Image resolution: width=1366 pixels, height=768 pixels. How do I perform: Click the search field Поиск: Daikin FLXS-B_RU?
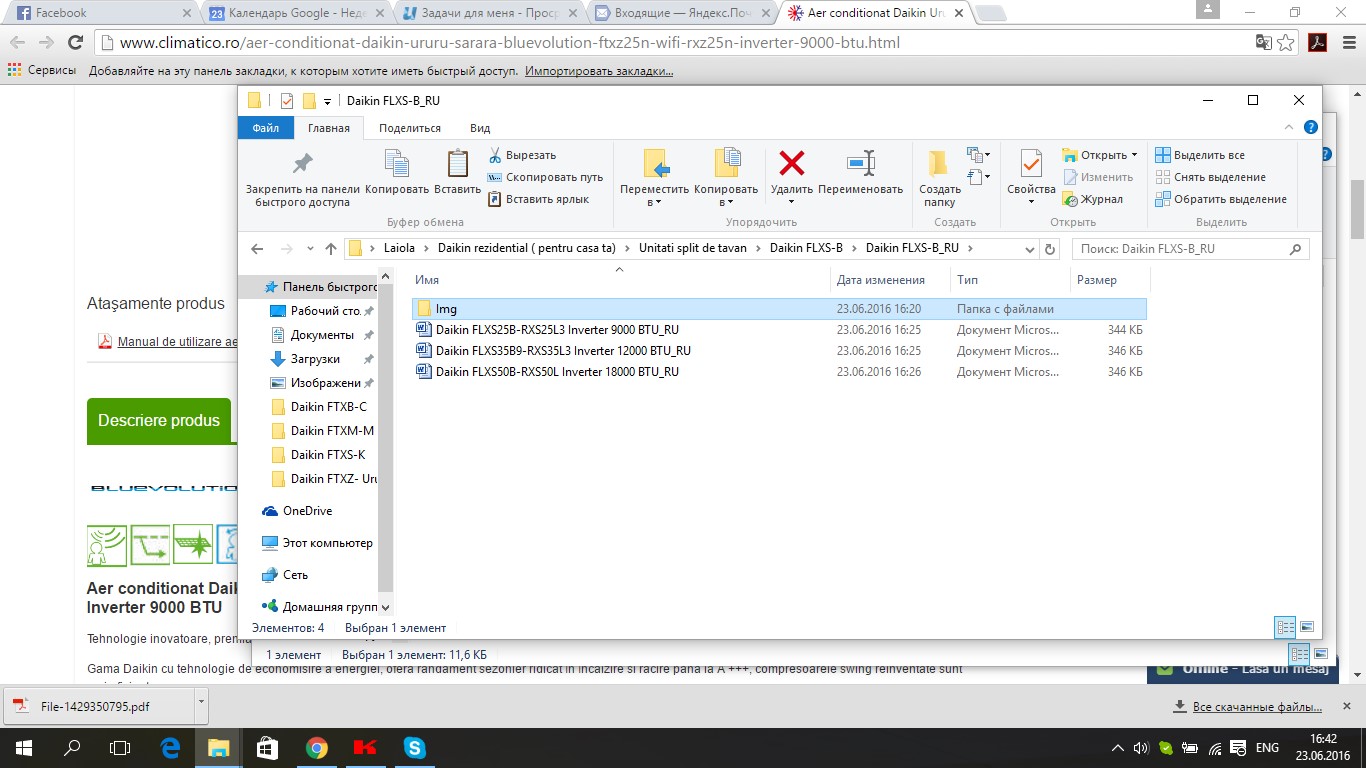(1190, 249)
